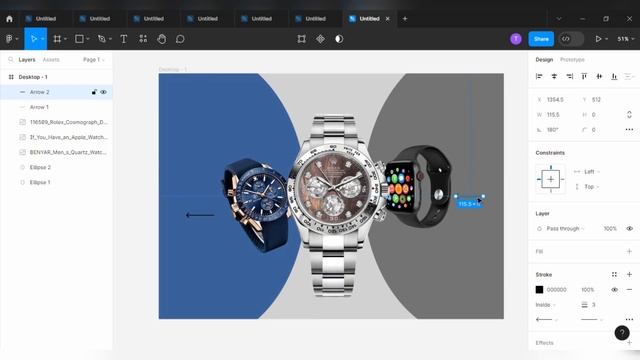Go to Figma home icon
The height and width of the screenshot is (360, 640).
9,19
